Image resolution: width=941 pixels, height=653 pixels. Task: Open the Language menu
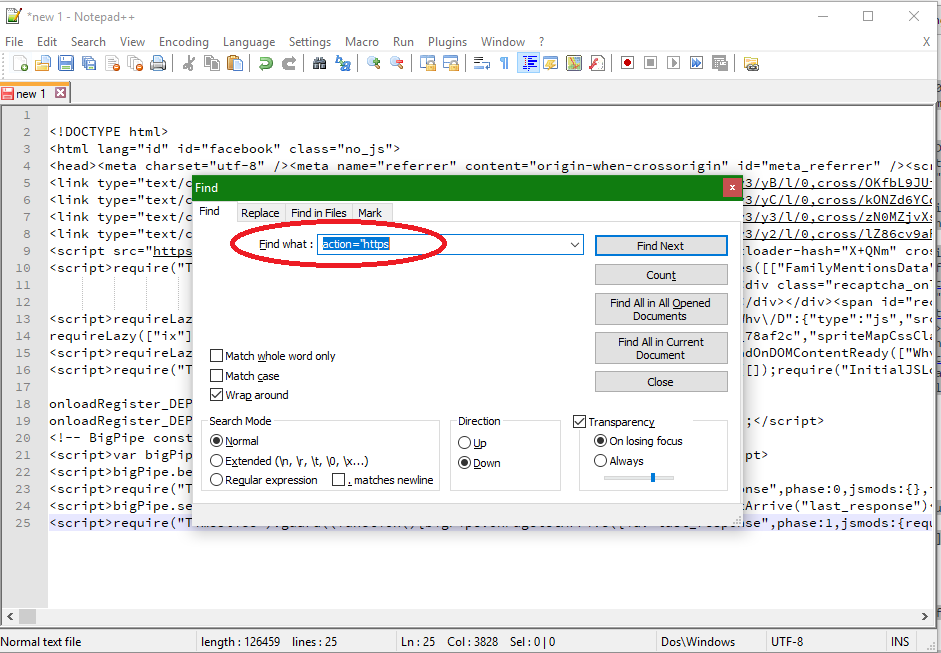(x=249, y=42)
